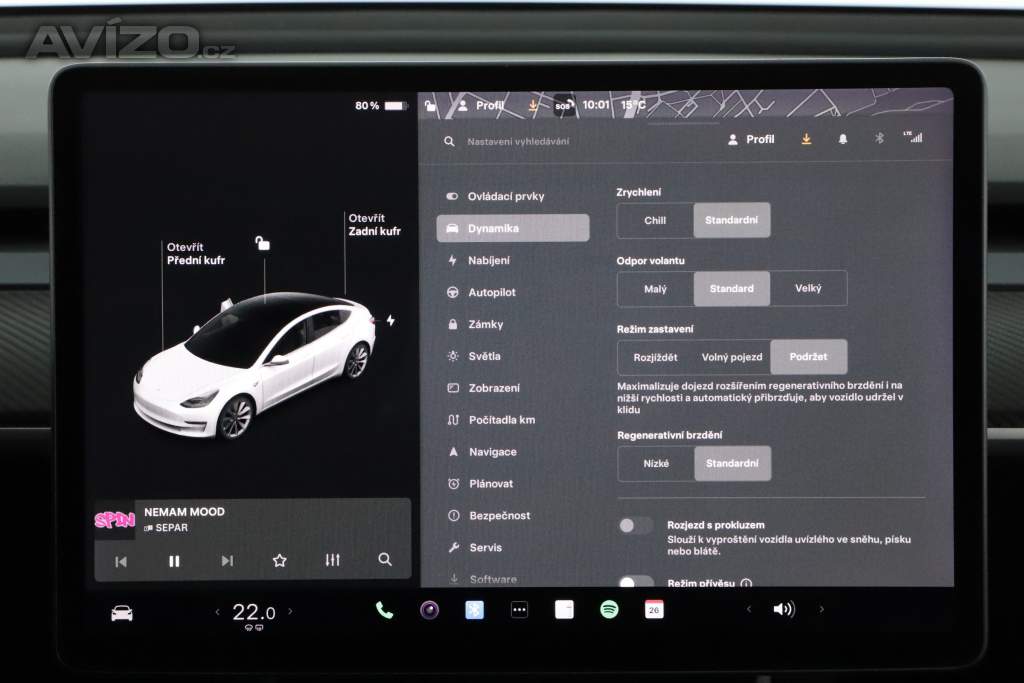Tap the LTE signal strength icon
This screenshot has width=1024, height=683.
[913, 137]
